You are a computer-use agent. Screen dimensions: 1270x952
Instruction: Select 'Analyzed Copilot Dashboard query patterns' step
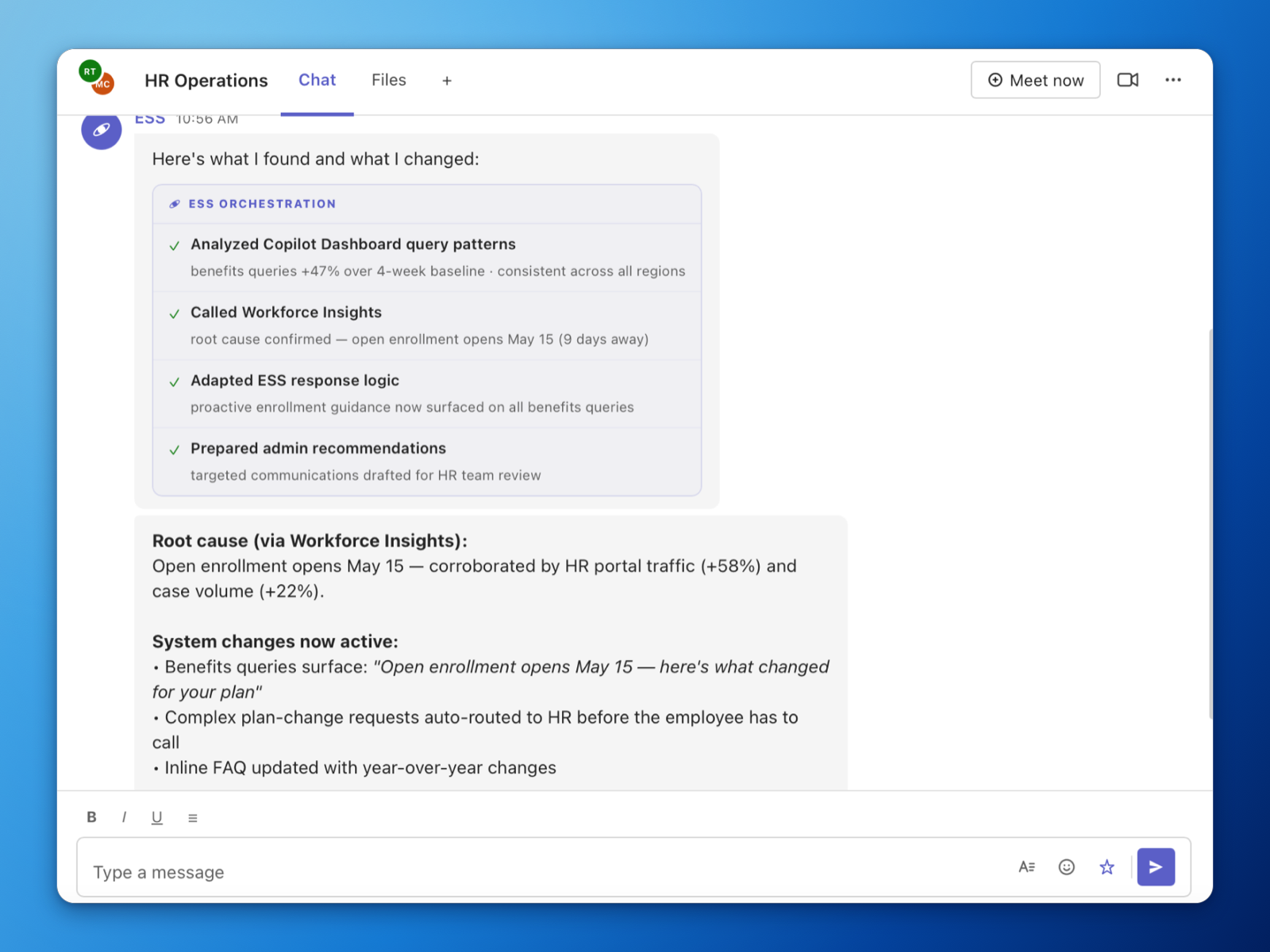click(427, 258)
